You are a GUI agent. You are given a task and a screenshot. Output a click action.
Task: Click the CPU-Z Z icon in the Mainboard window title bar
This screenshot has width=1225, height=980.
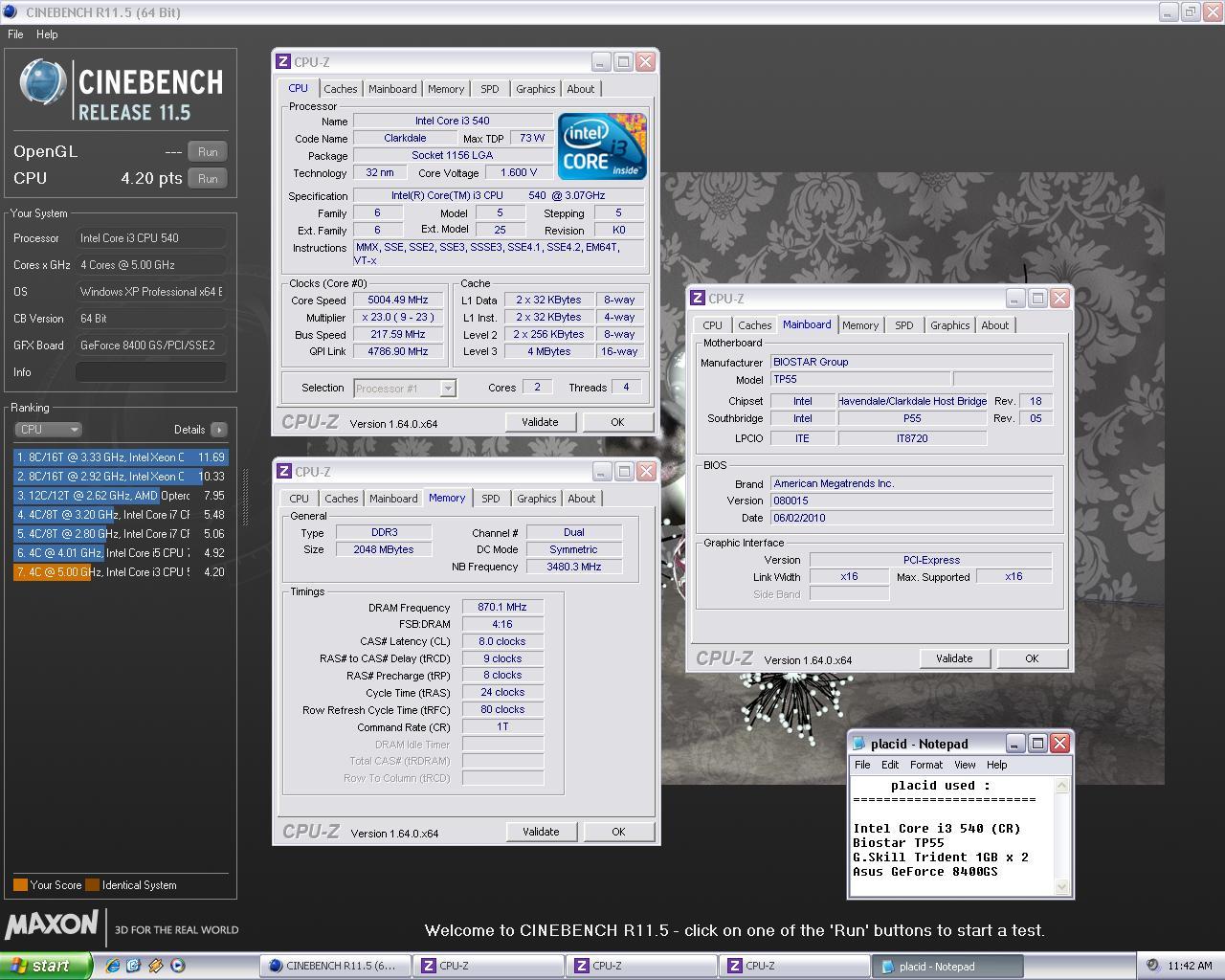698,299
